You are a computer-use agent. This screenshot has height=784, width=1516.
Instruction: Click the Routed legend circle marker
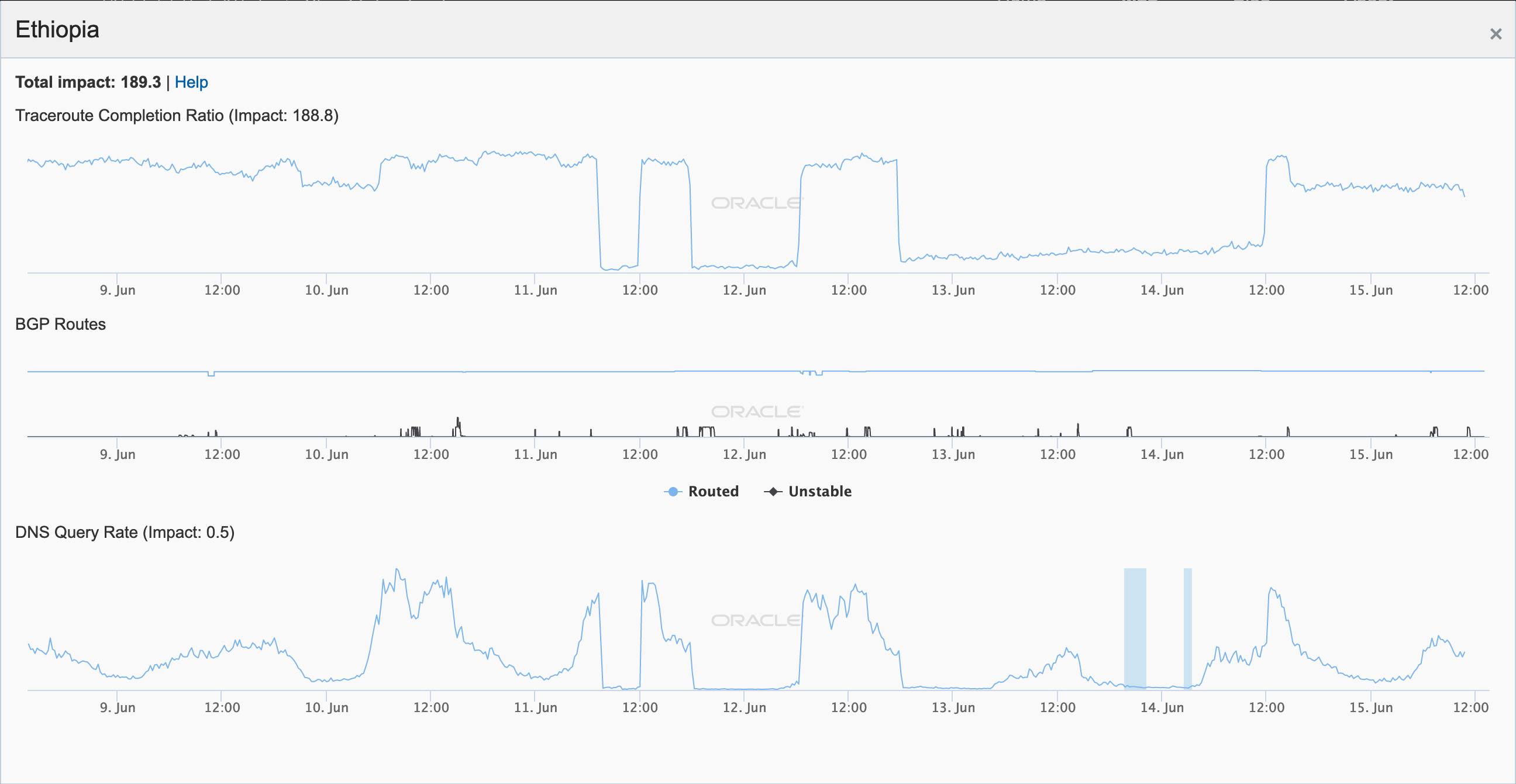click(673, 491)
